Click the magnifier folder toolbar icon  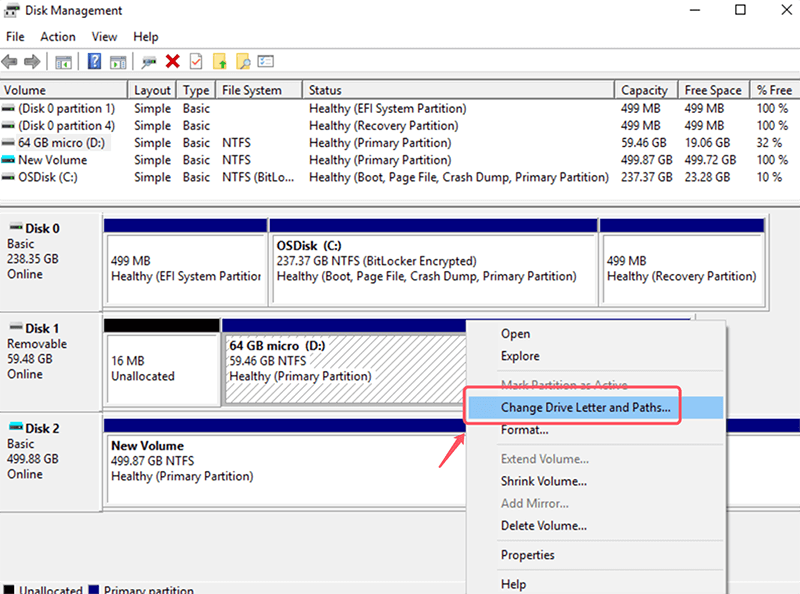click(x=243, y=62)
